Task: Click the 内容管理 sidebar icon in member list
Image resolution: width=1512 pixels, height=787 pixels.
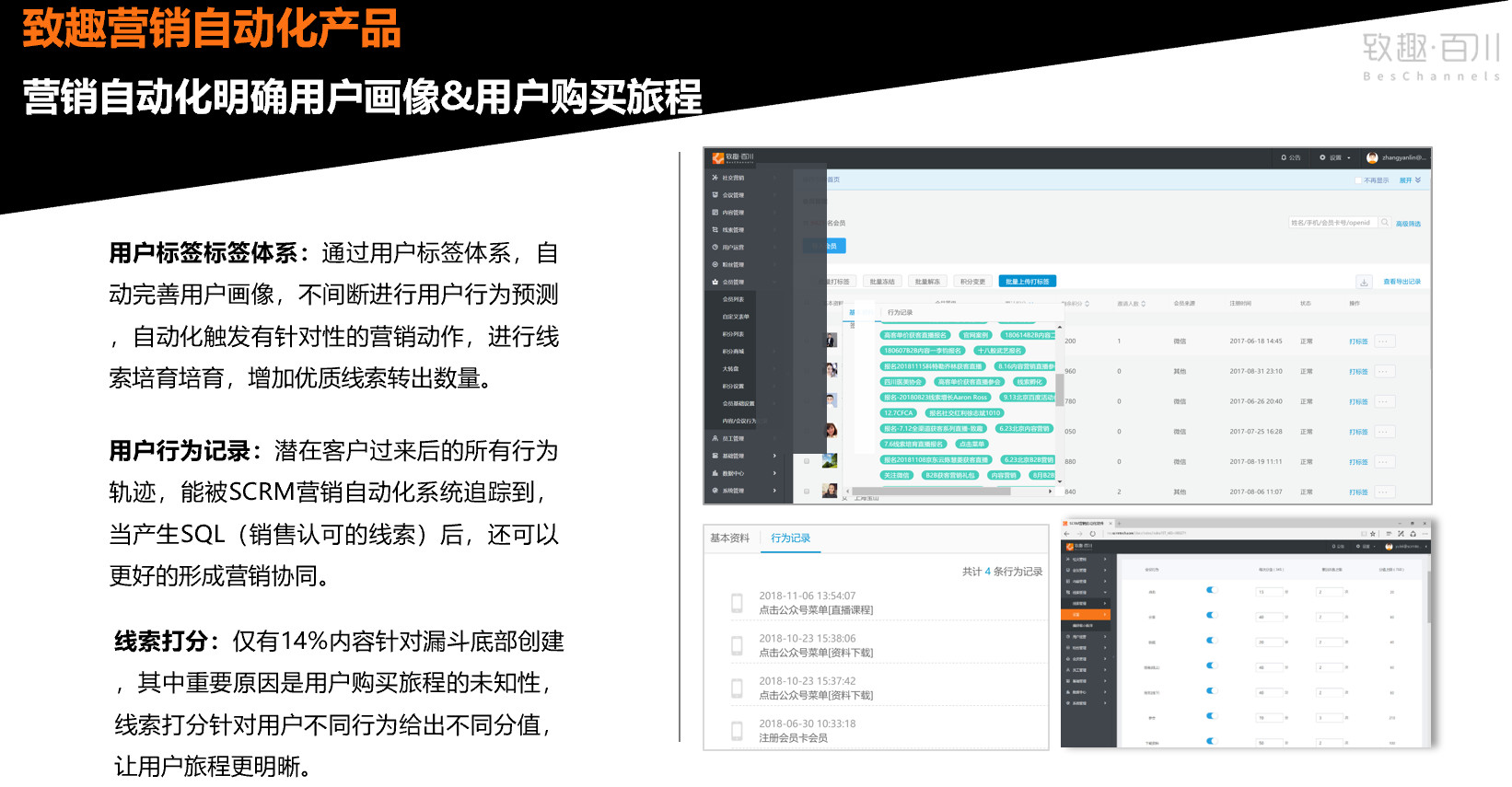Action: (x=715, y=213)
